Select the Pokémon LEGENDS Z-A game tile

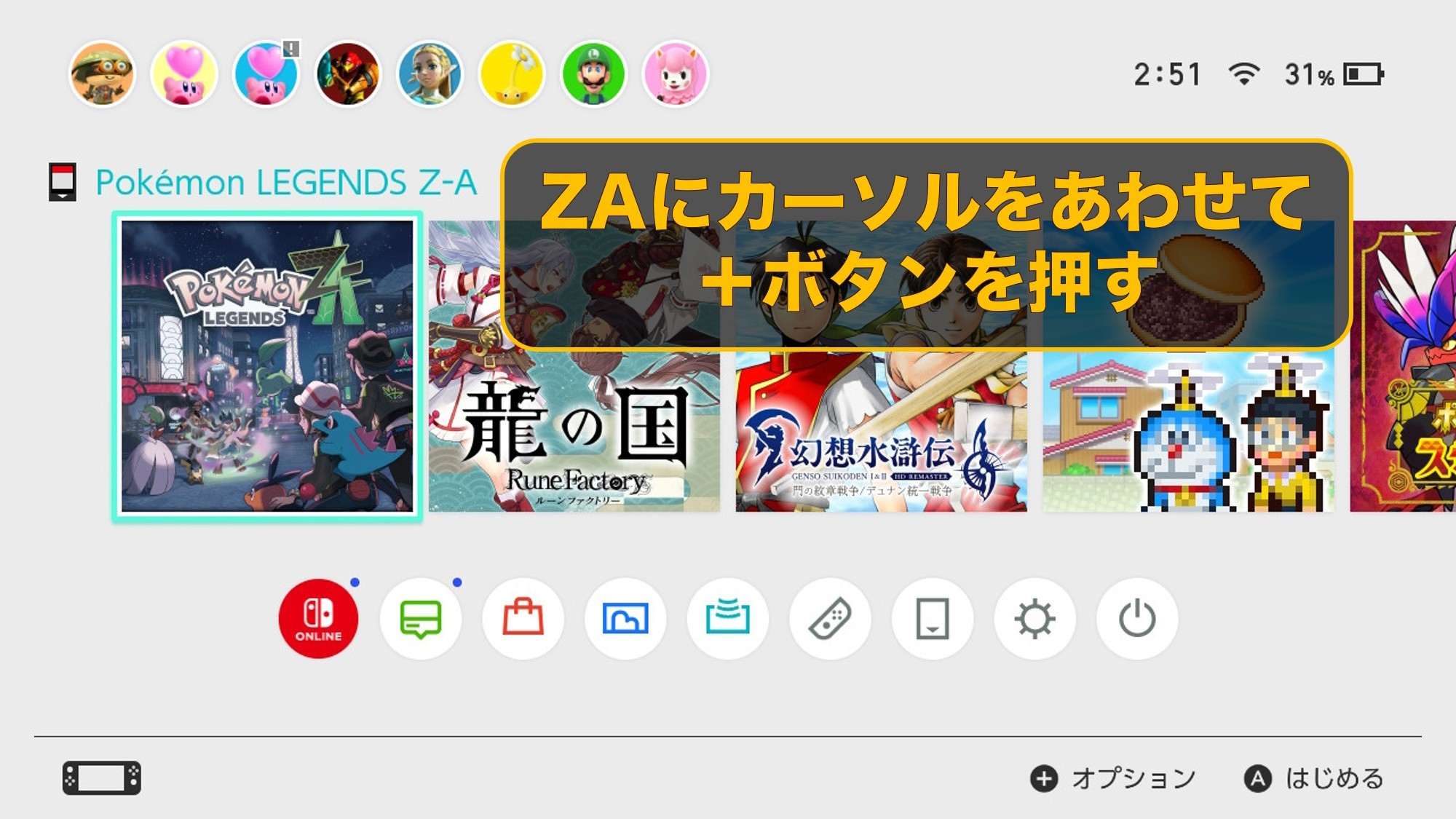click(x=267, y=367)
